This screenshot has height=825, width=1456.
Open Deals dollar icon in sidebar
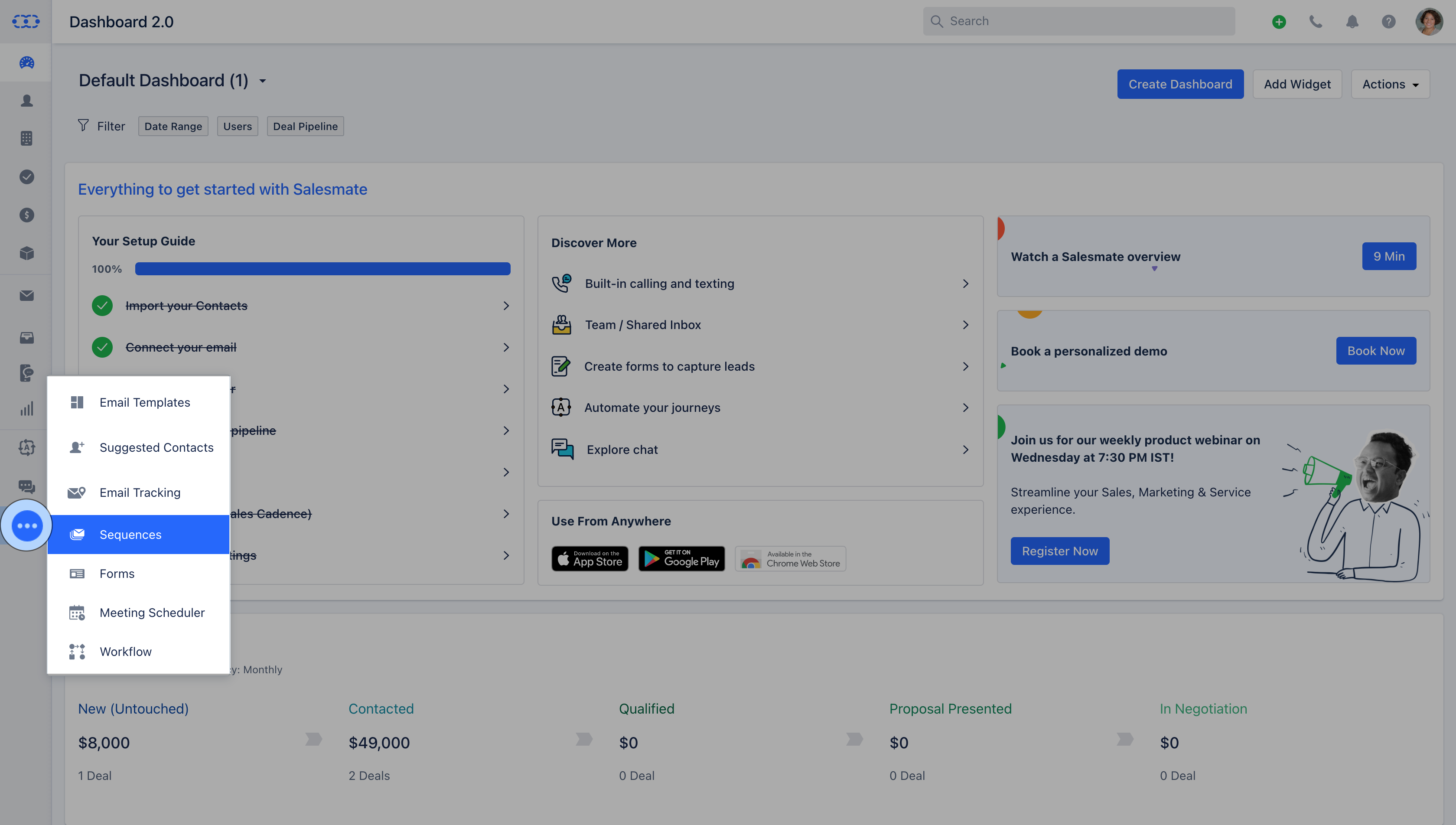pos(26,215)
